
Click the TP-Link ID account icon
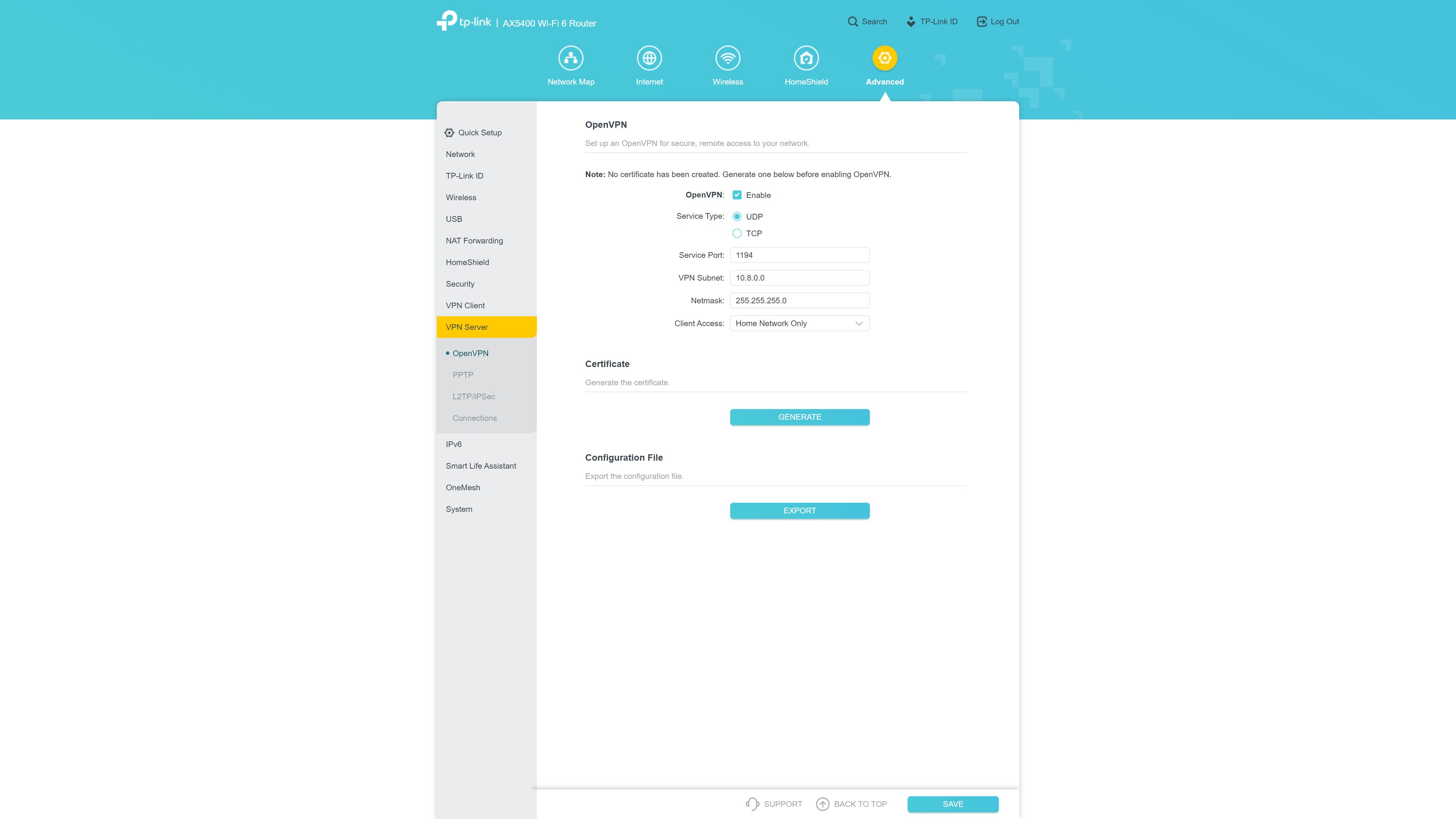coord(910,21)
